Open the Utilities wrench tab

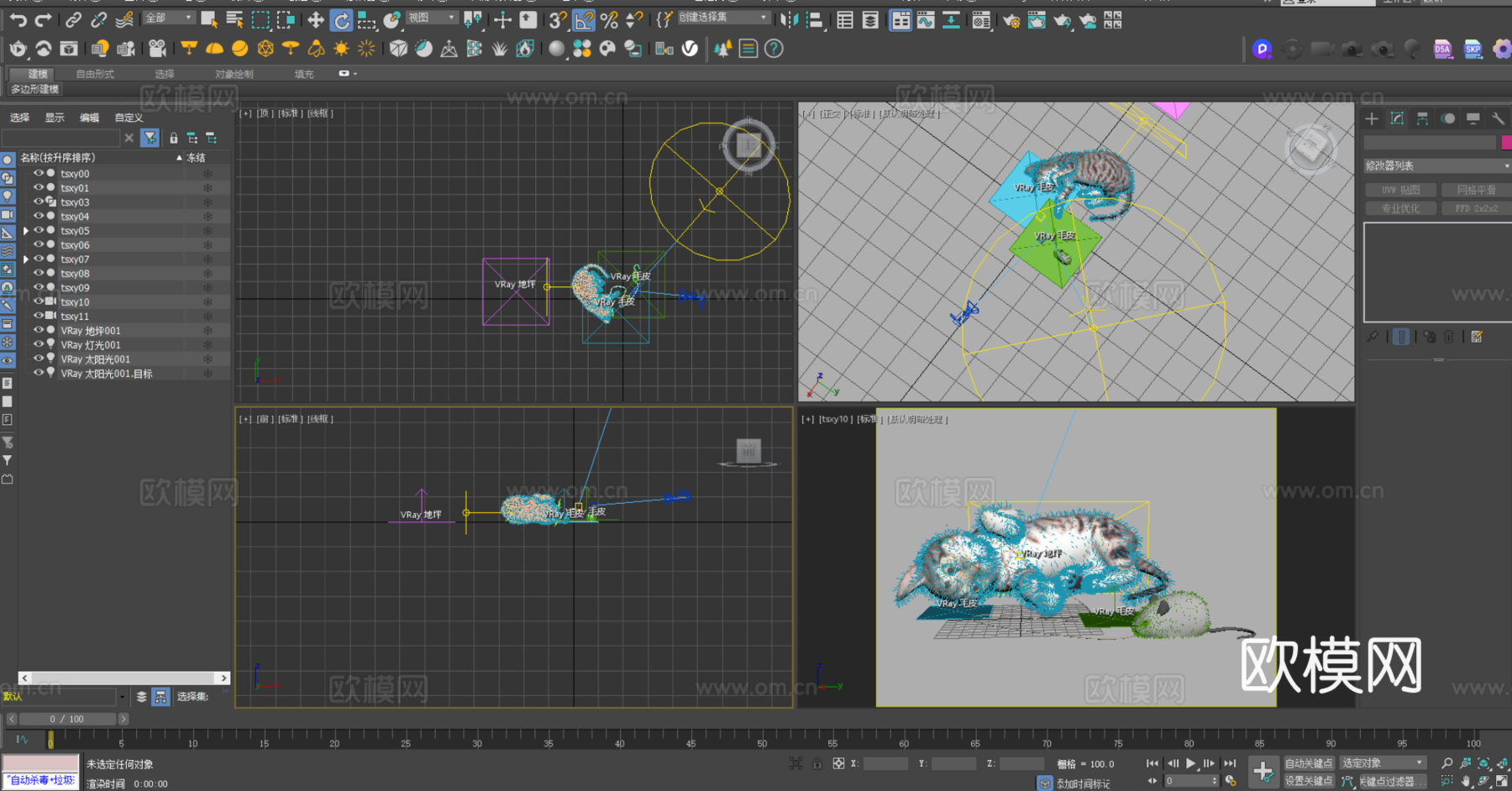1499,118
